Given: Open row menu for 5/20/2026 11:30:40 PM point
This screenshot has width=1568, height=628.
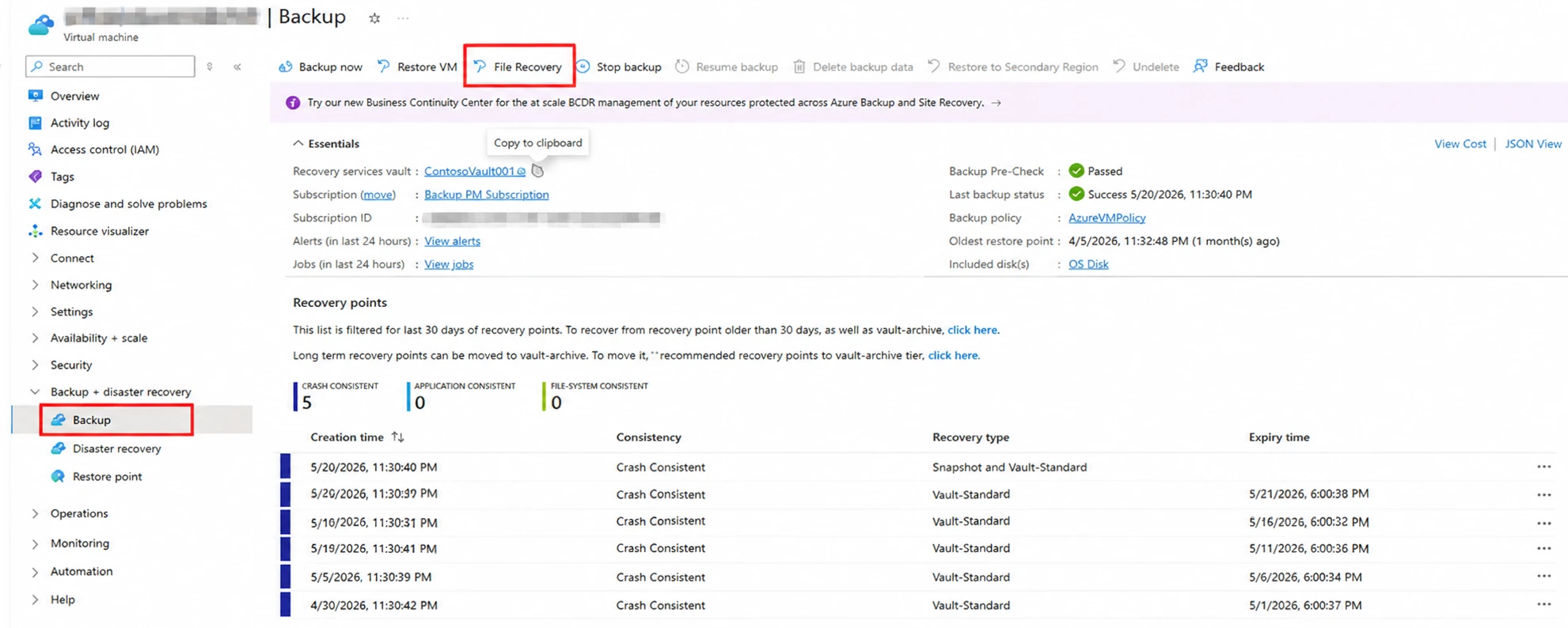Looking at the screenshot, I should point(1543,467).
